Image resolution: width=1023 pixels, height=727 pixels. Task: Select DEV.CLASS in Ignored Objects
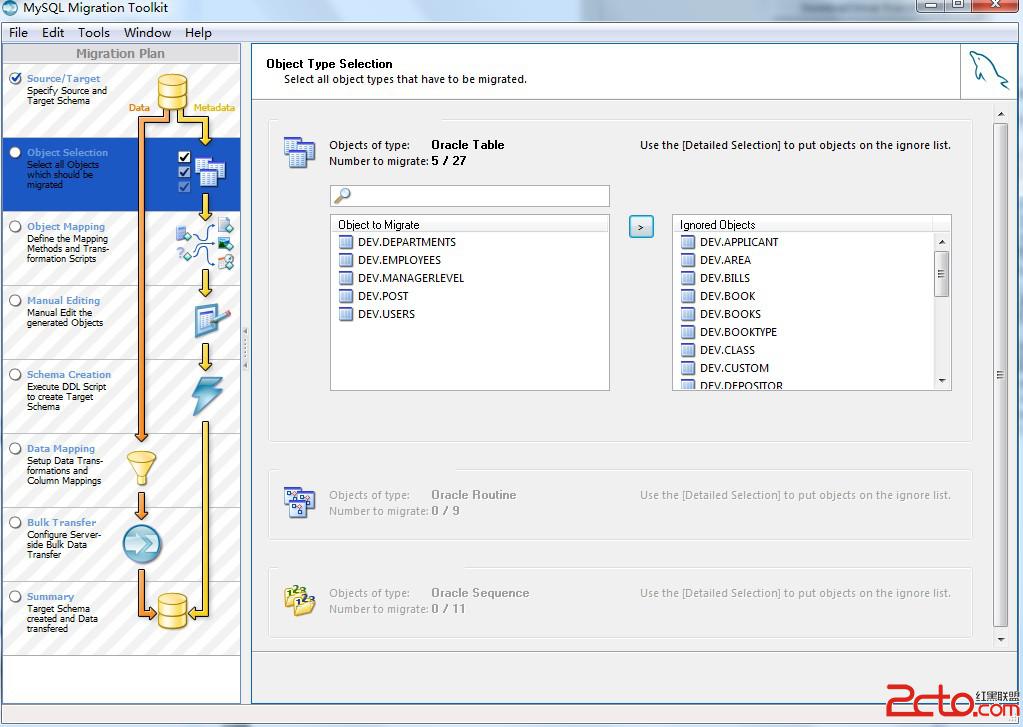727,350
